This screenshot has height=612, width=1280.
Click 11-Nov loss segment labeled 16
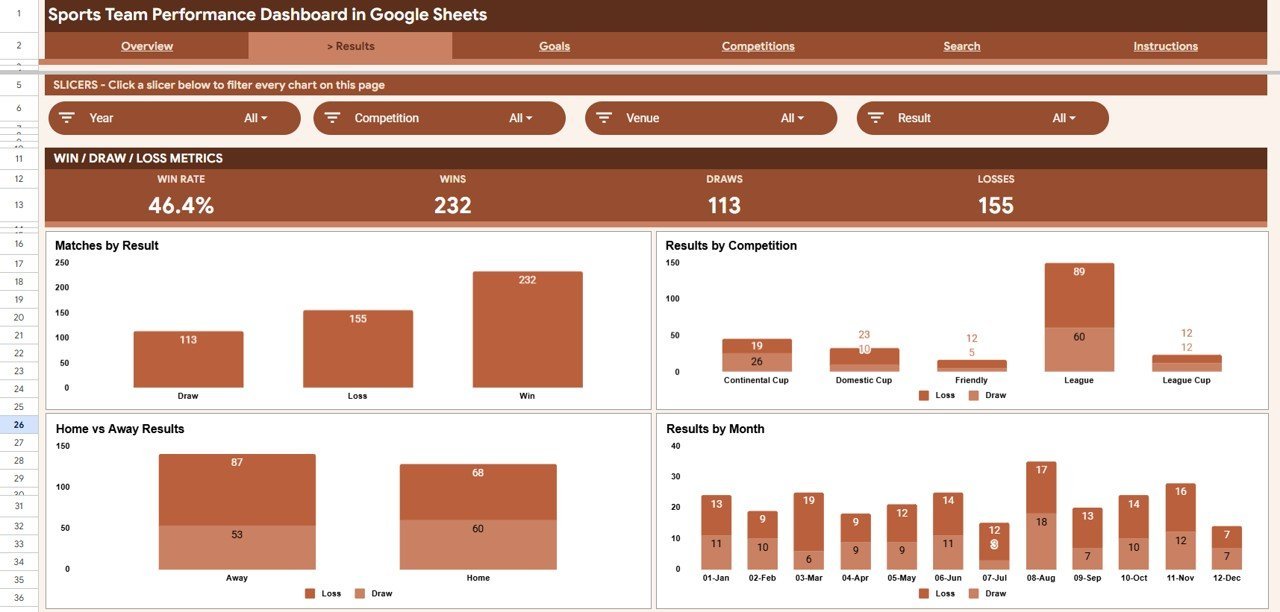tap(1181, 508)
